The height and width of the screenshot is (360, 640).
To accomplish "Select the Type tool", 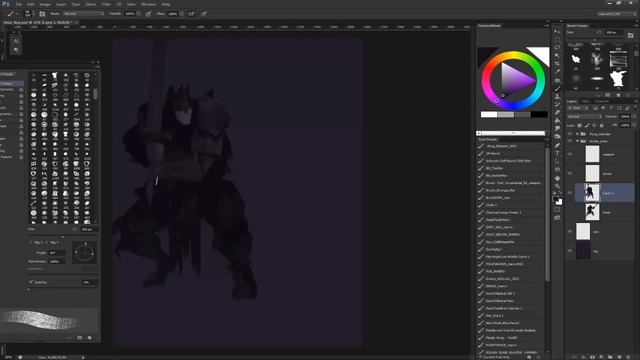I will (x=557, y=153).
